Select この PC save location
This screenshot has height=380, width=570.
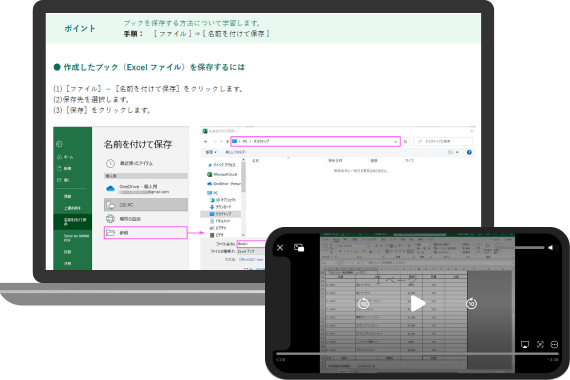coord(145,205)
